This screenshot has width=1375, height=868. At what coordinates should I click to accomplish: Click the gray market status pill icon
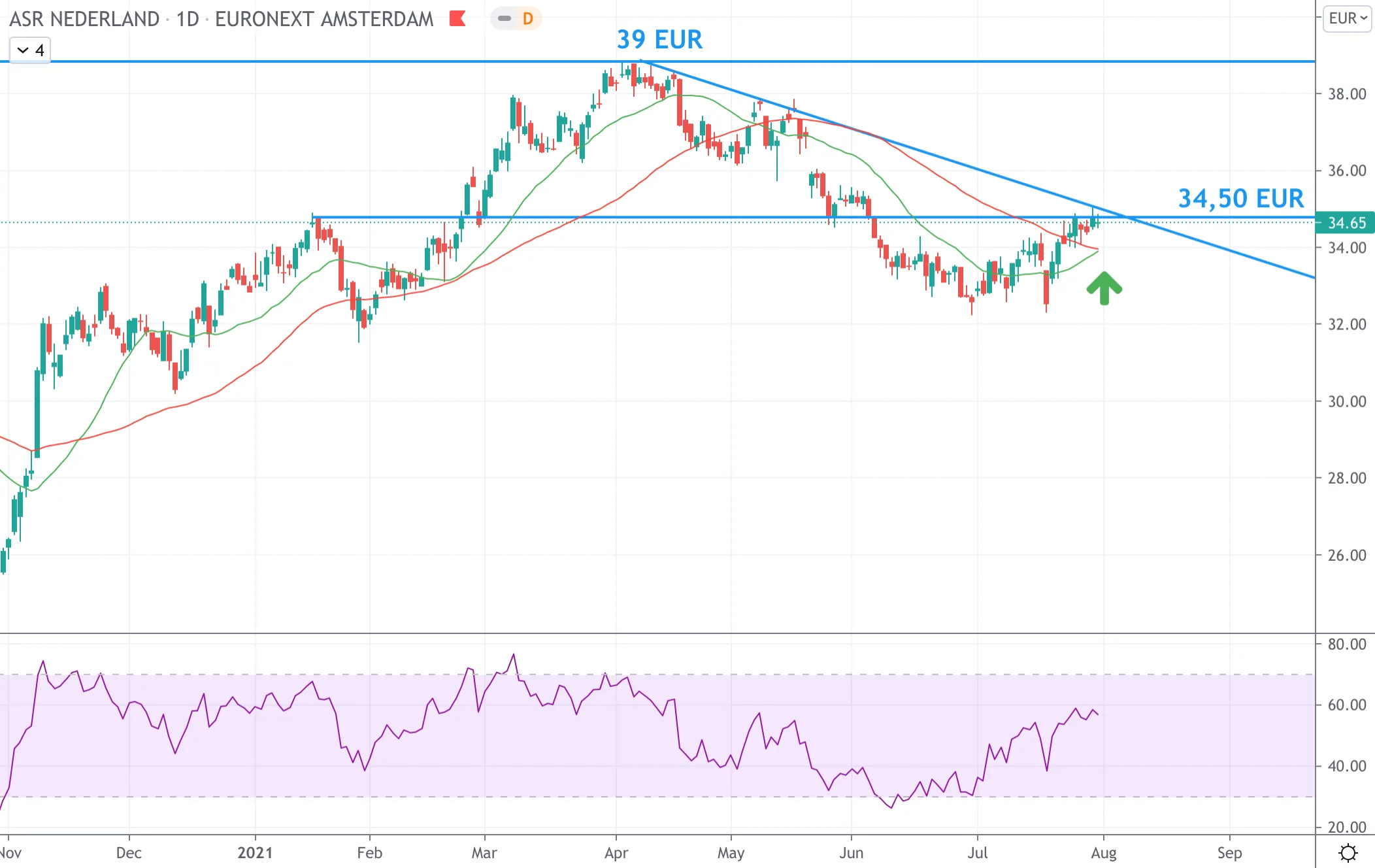tap(505, 19)
